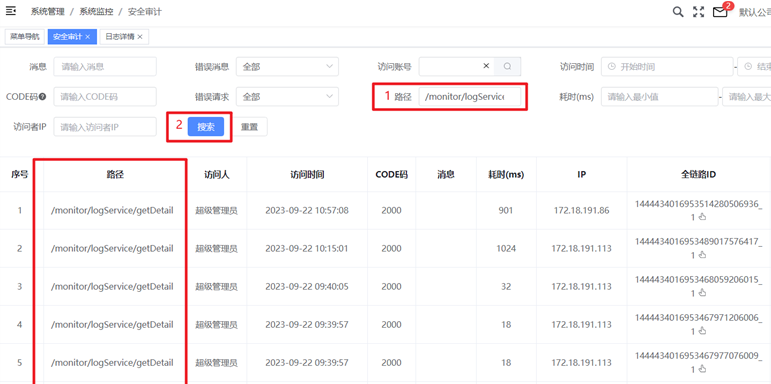Select access time 2023-09-22 10:15:01
Viewport: 771px width, 384px height.
point(307,249)
